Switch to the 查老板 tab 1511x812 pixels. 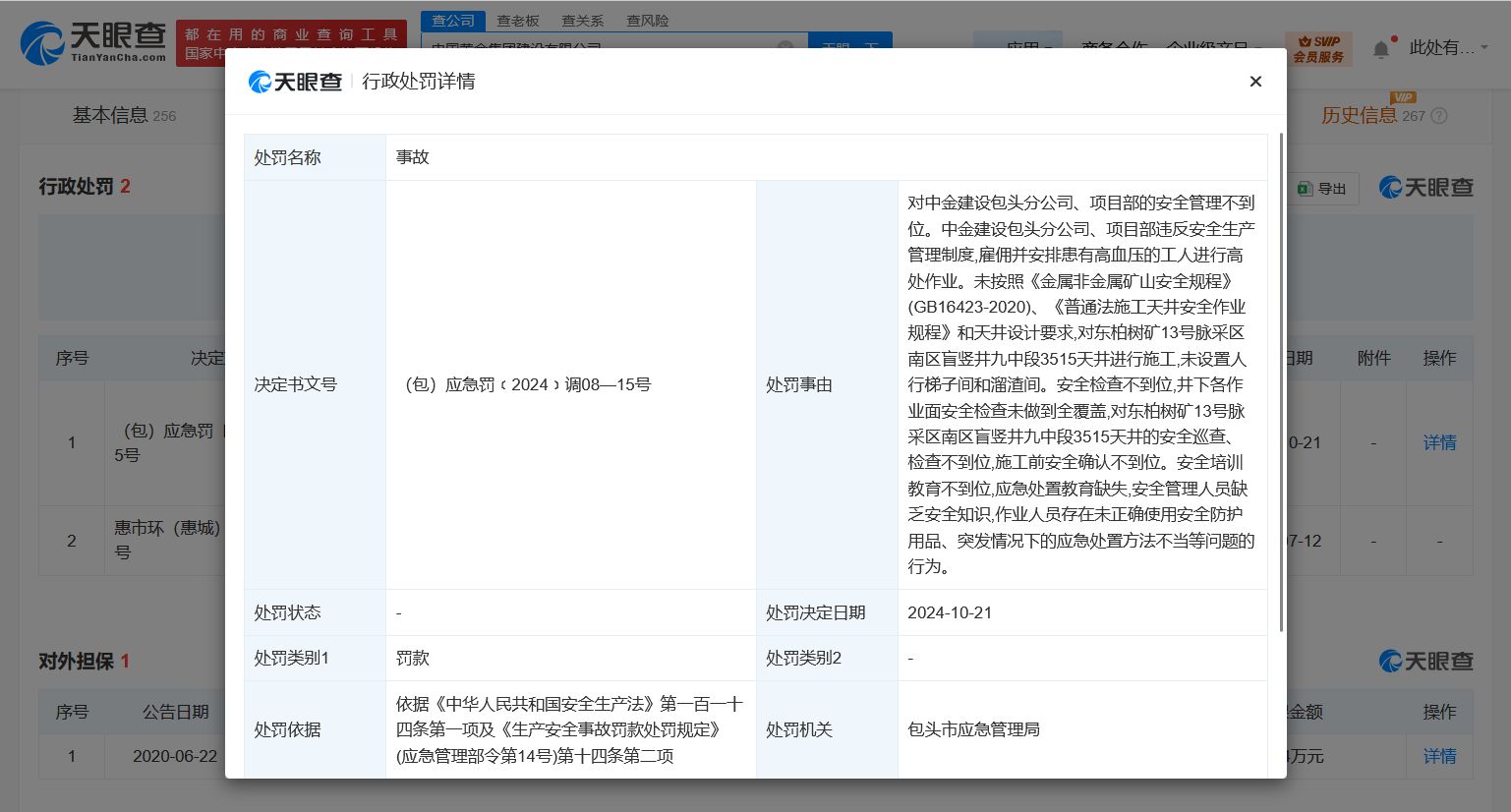pos(518,20)
